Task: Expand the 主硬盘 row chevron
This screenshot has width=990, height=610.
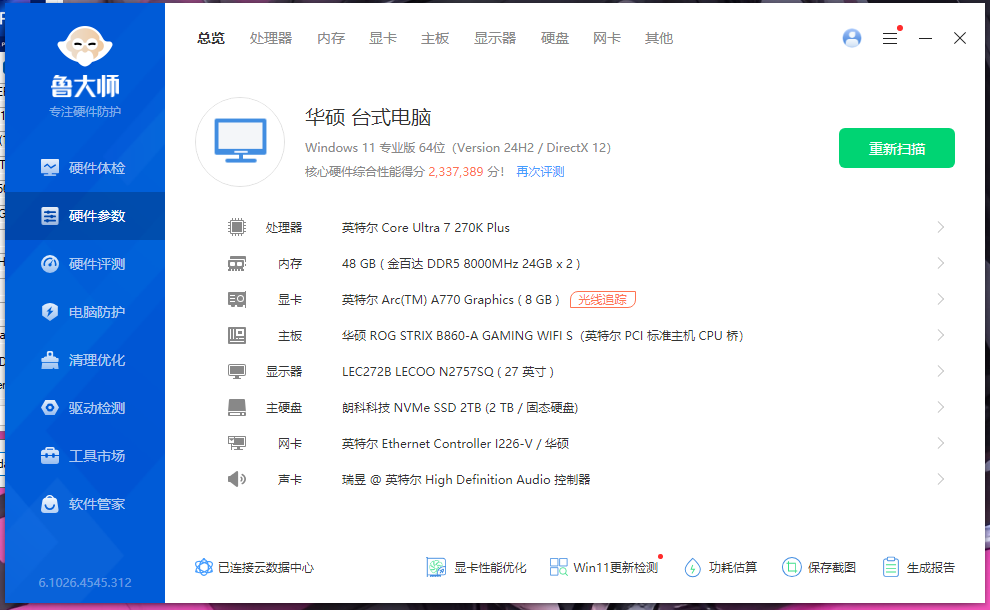Action: (x=941, y=407)
